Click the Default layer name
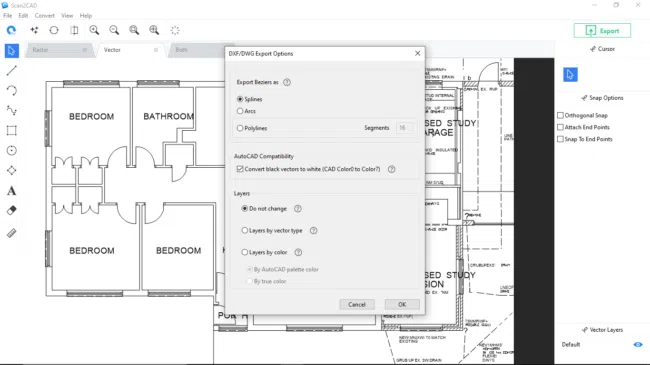This screenshot has width=650, height=365. 571,345
